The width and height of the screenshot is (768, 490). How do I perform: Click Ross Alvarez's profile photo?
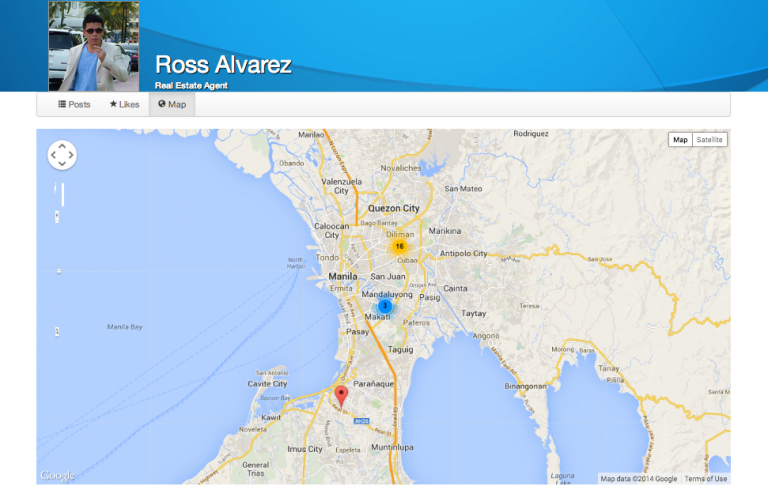[94, 46]
